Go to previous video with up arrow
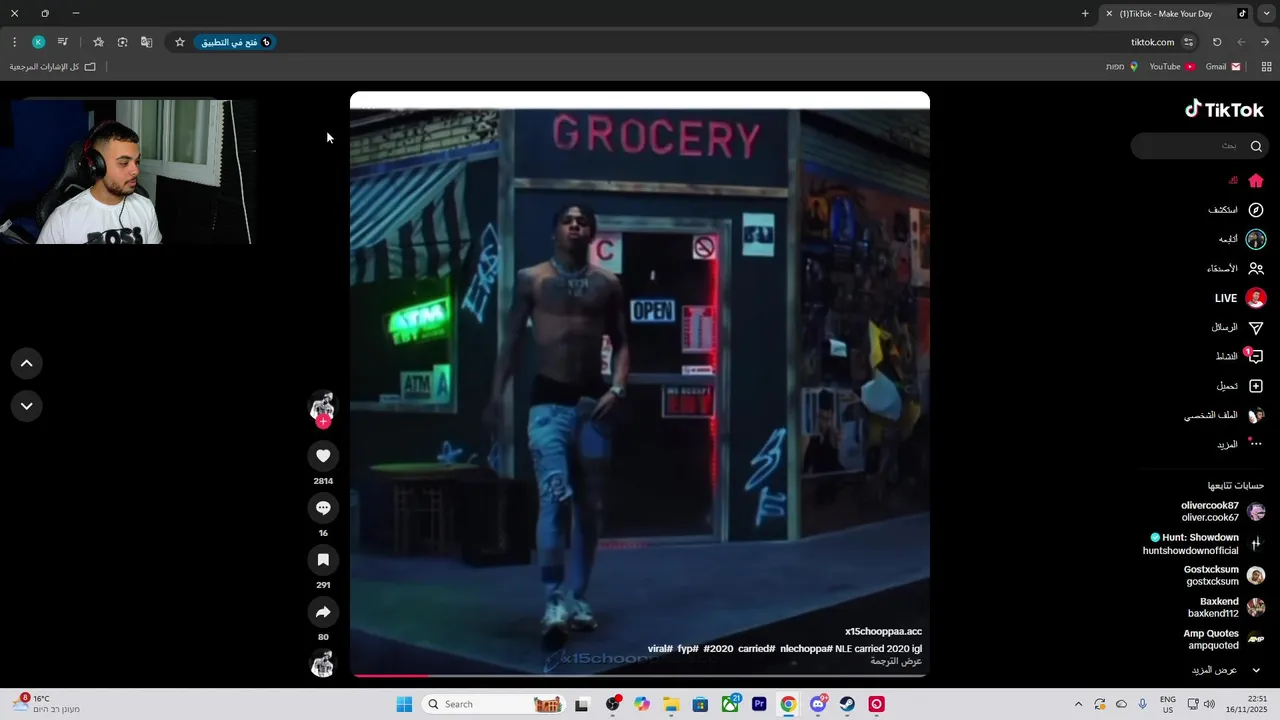Viewport: 1280px width, 720px height. click(27, 364)
